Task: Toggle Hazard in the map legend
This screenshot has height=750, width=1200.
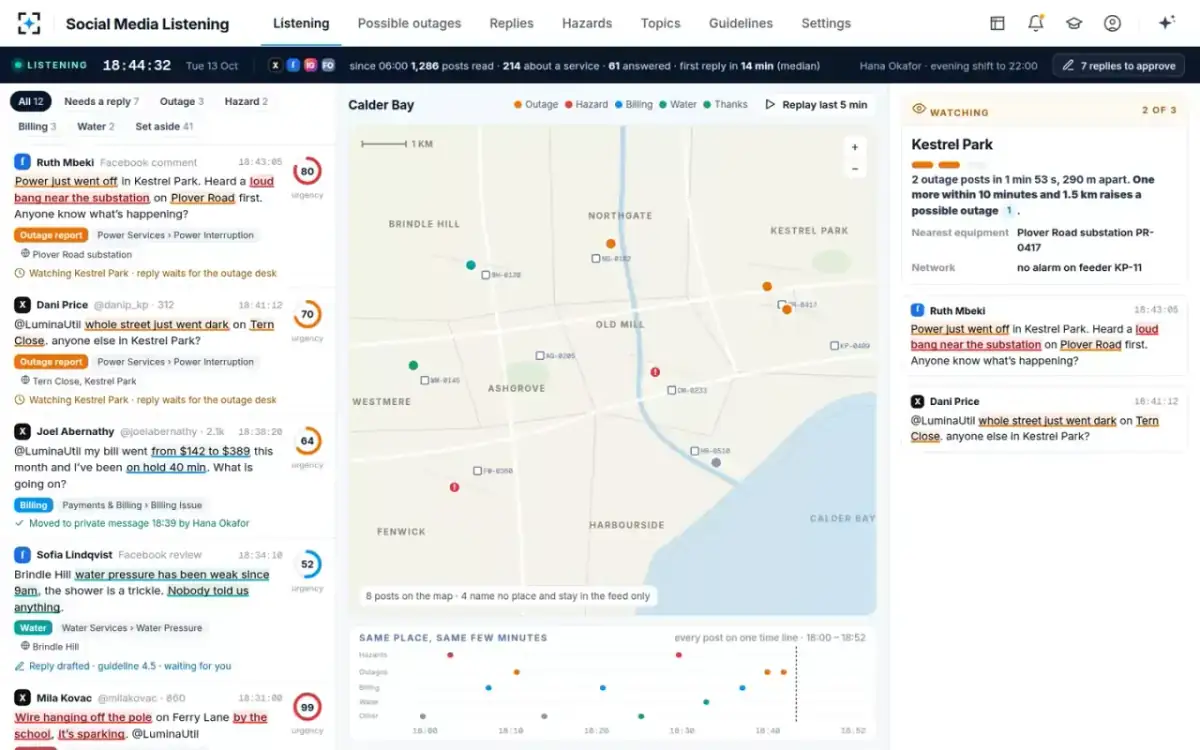Action: coord(586,104)
